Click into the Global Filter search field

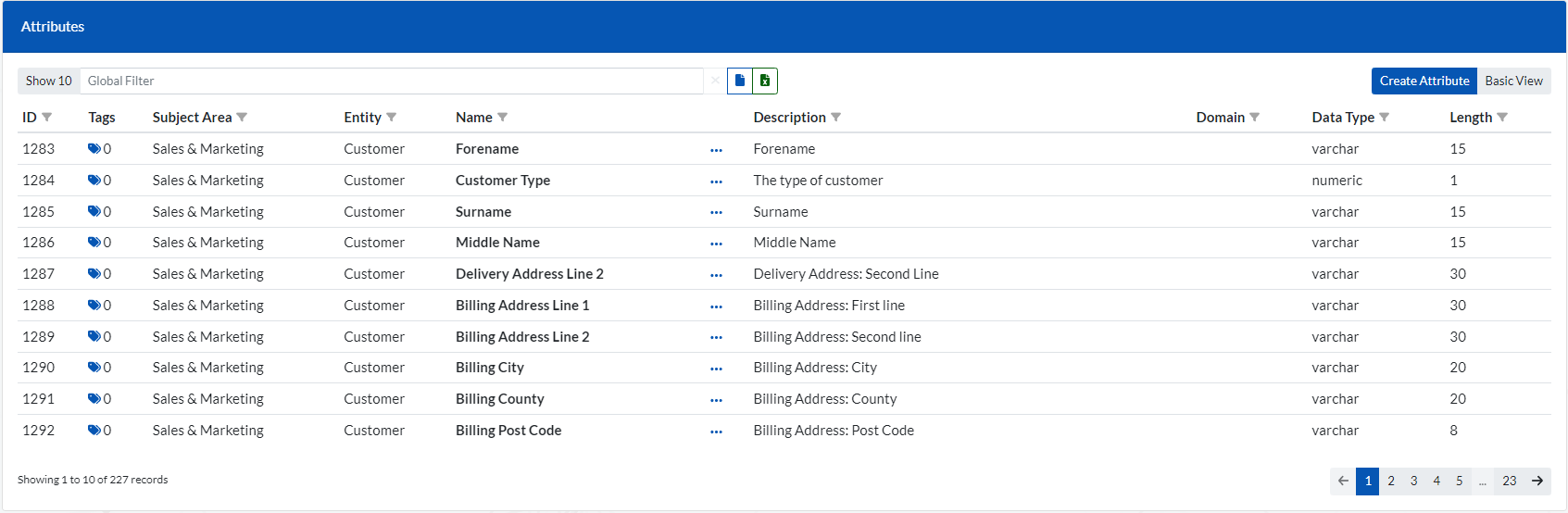[x=391, y=81]
